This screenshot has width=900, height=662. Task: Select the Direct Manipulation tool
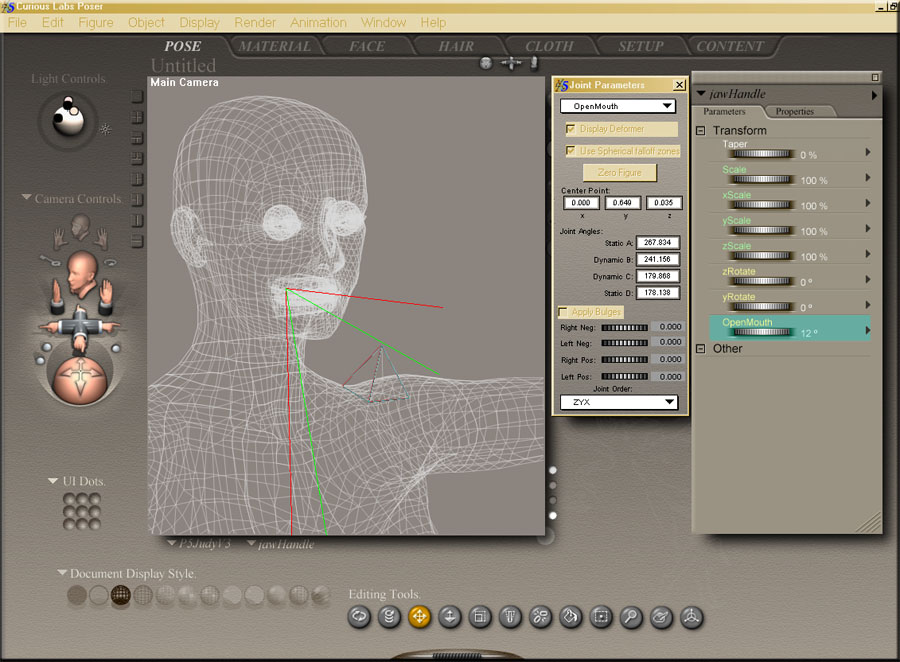(691, 617)
